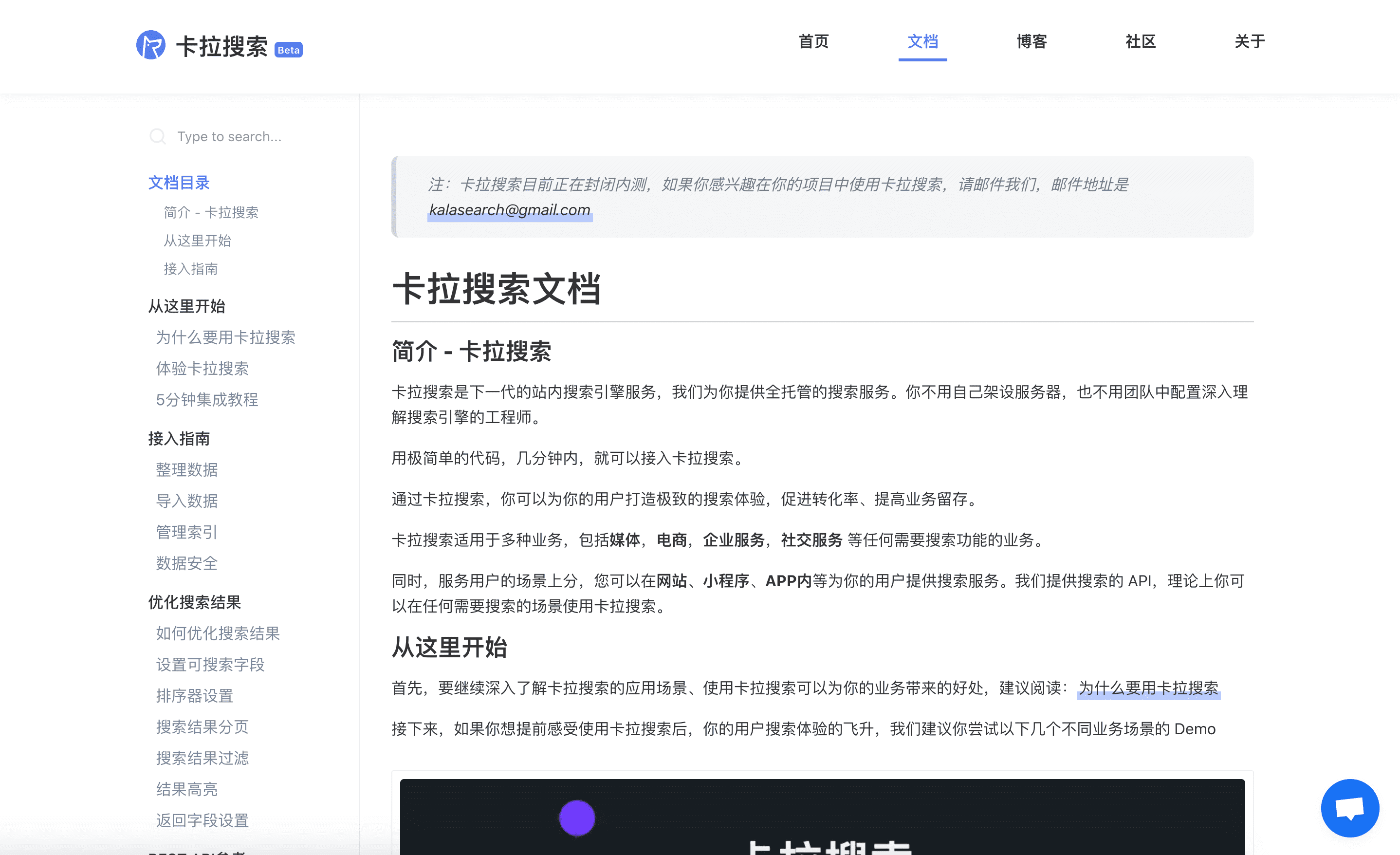Go to 首页 in top navigation

[x=813, y=41]
